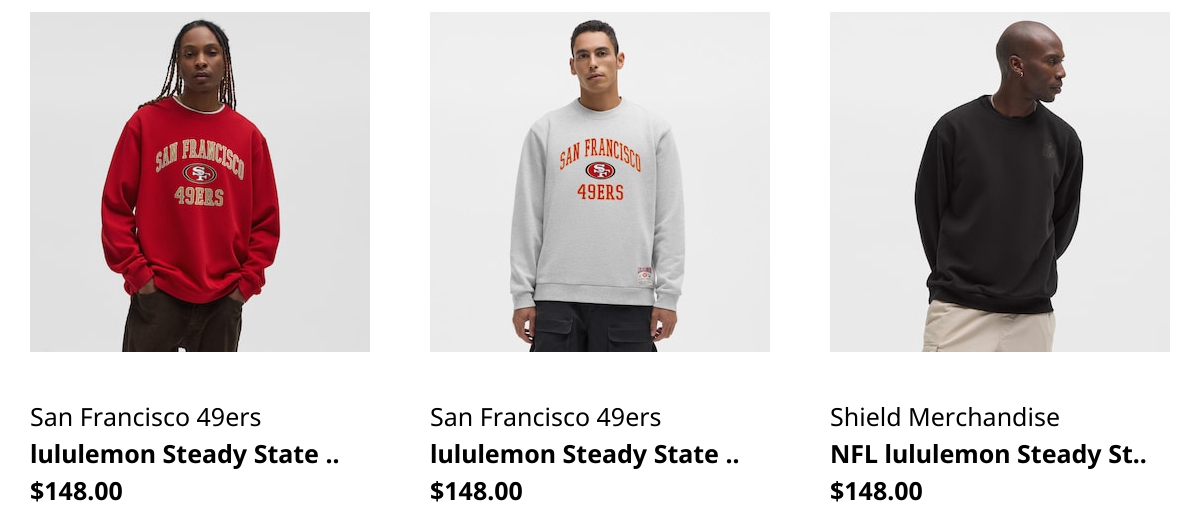Click the hem patch label on gray sweatshirt

[x=644, y=276]
